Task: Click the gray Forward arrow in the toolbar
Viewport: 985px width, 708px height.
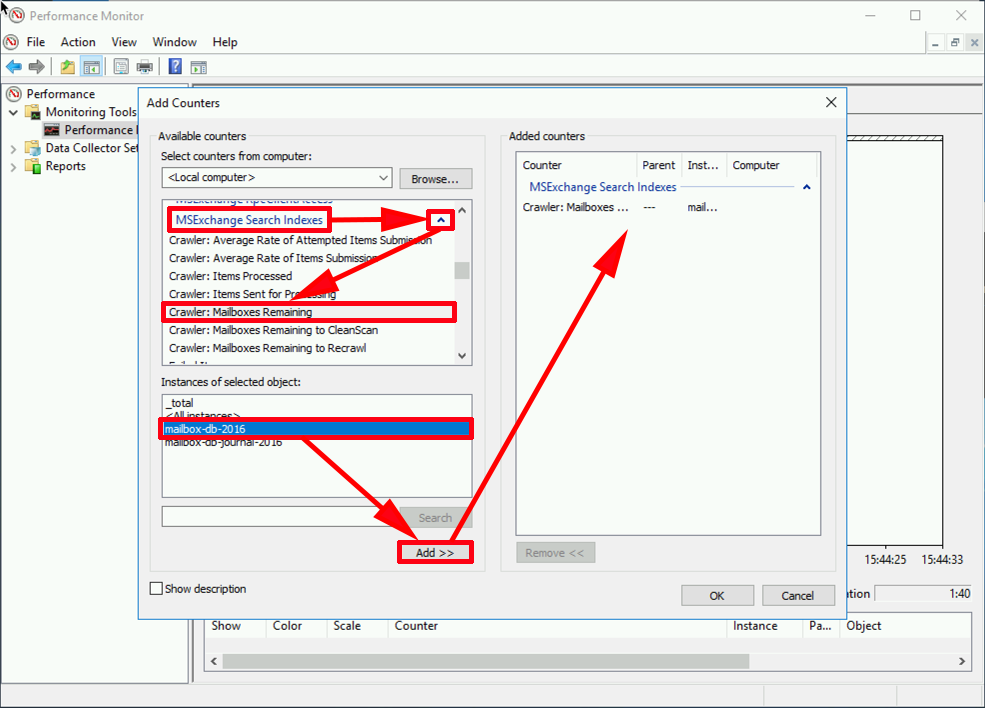Action: point(37,67)
